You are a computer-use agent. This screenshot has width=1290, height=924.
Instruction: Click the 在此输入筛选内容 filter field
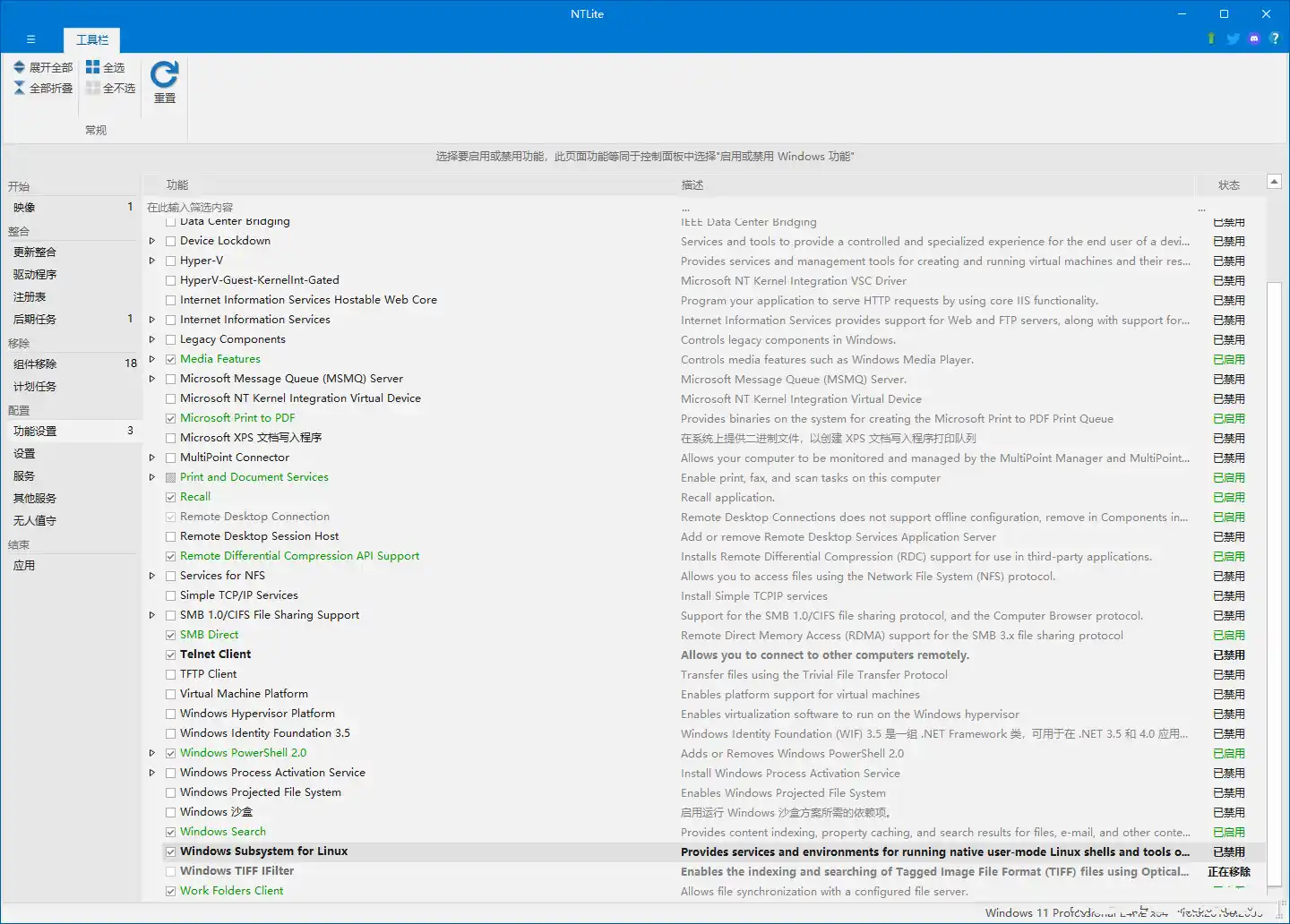click(x=403, y=207)
